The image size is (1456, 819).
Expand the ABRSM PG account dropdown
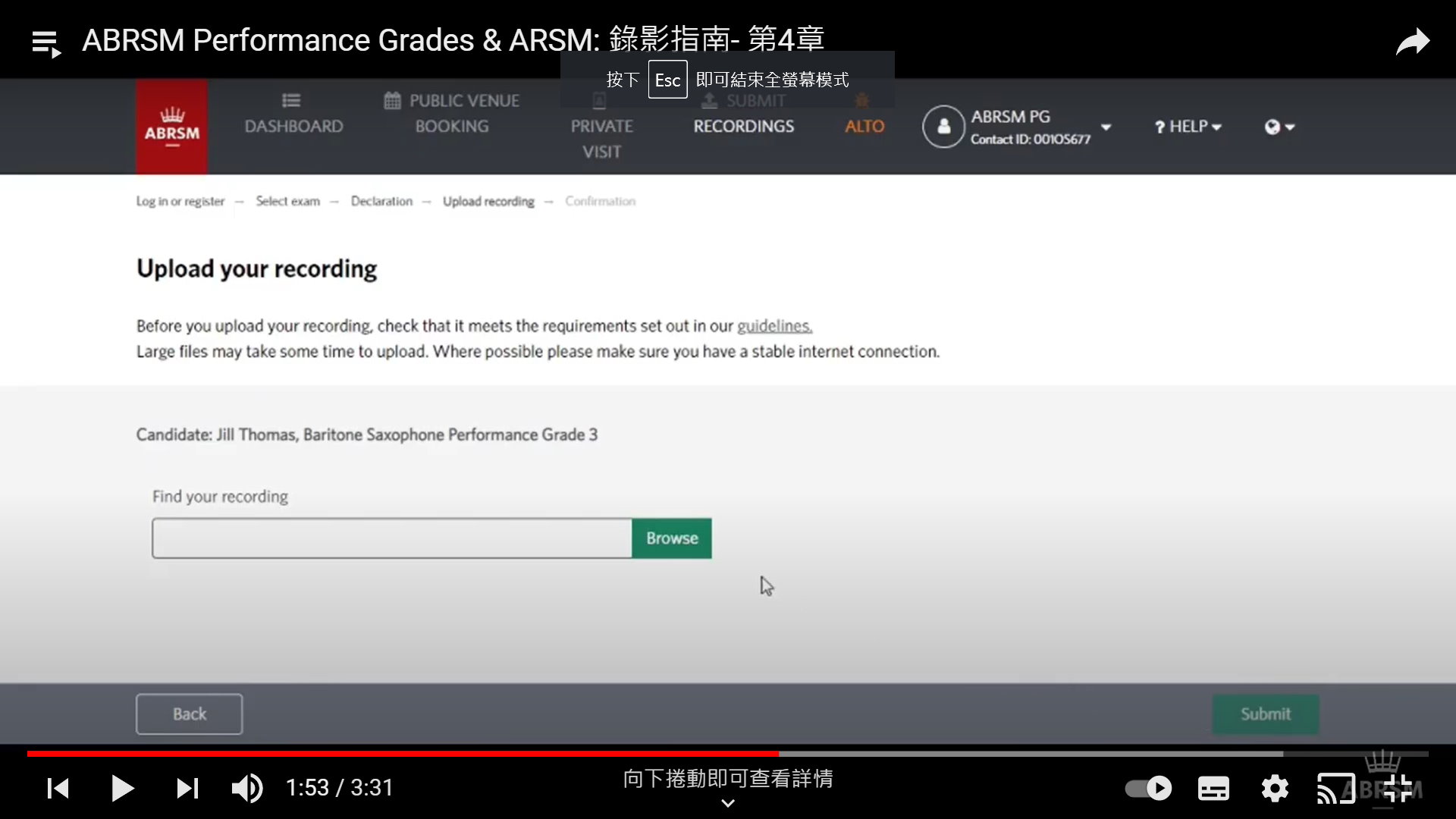1106,127
